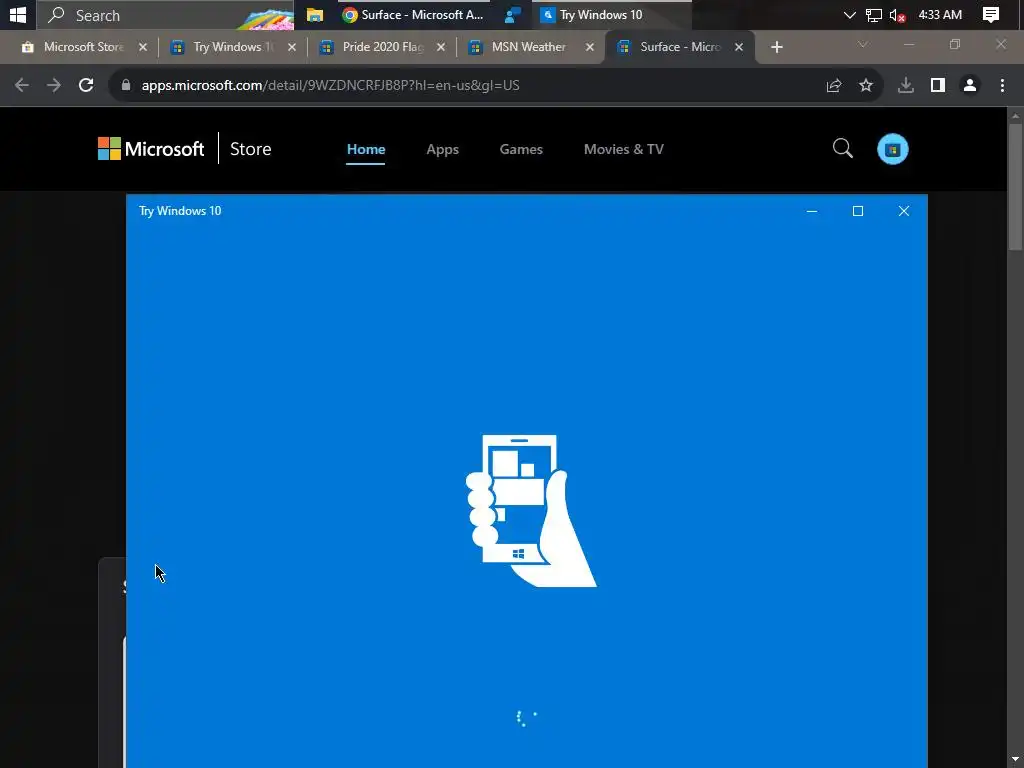Viewport: 1024px width, 768px height.
Task: Open the Windows Start menu
Action: click(18, 14)
